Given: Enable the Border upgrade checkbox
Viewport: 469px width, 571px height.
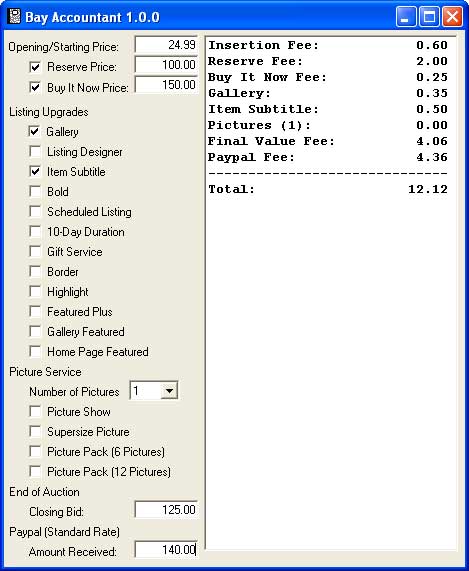Looking at the screenshot, I should [35, 272].
